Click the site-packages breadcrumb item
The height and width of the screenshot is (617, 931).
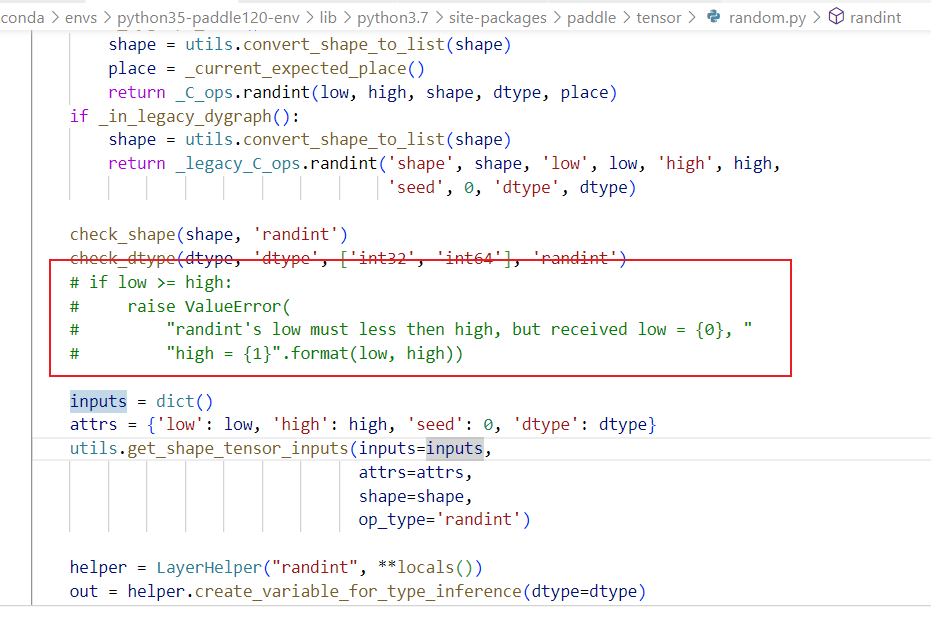click(x=499, y=17)
